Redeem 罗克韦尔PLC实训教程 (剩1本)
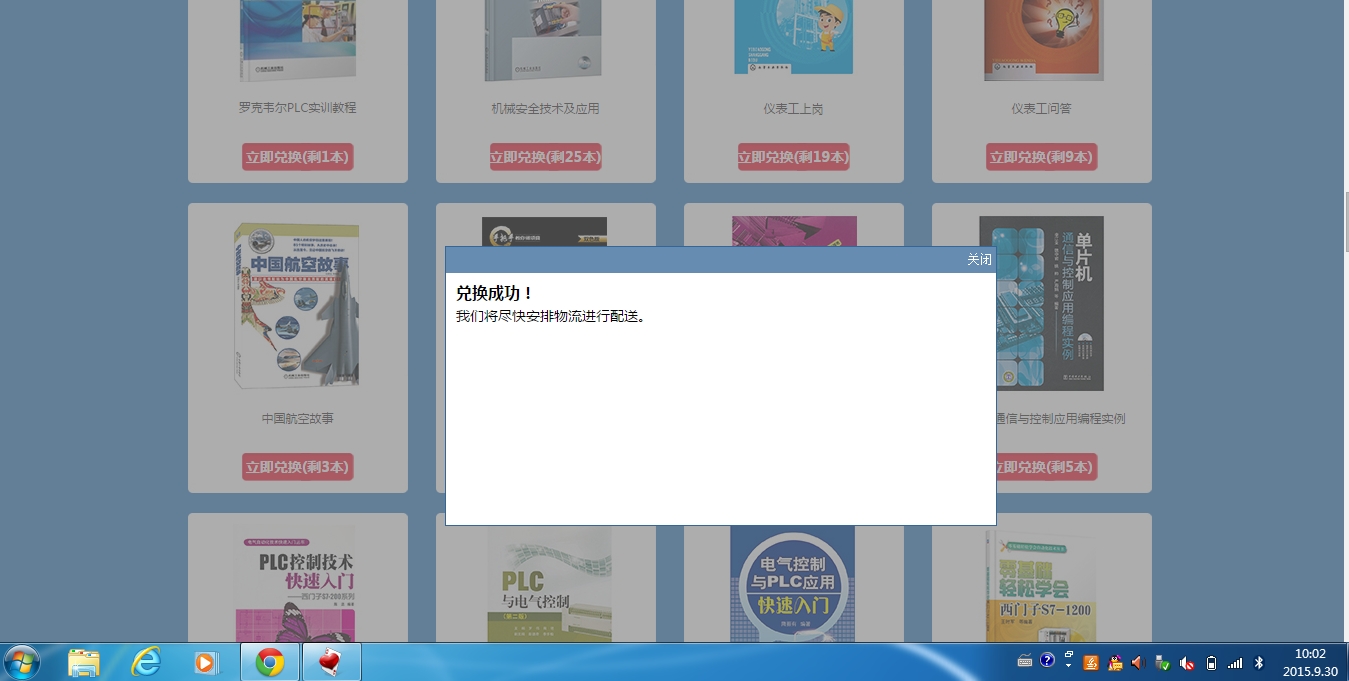This screenshot has height=681, width=1349. [x=297, y=157]
